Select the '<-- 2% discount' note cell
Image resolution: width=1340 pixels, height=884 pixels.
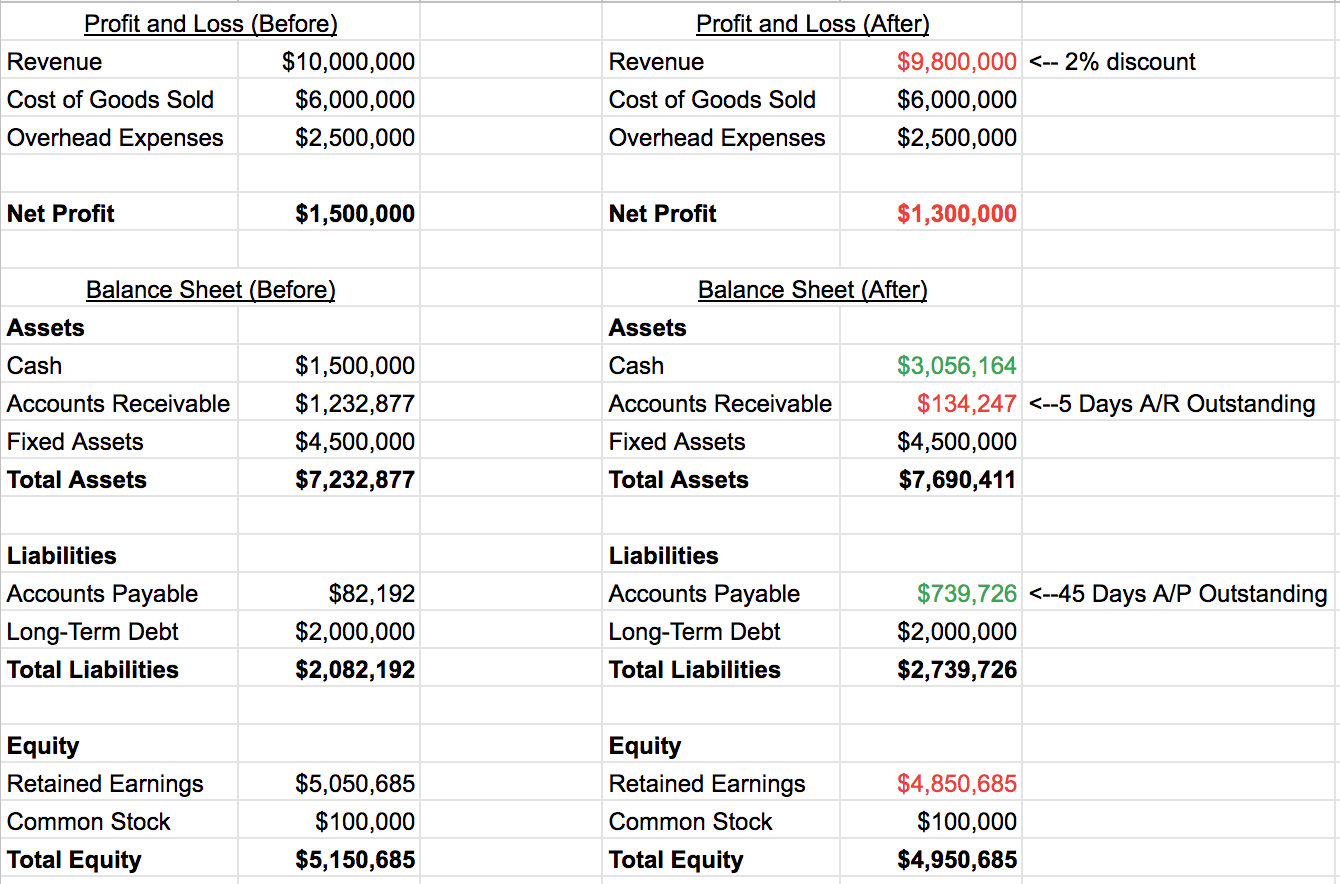(x=1112, y=62)
